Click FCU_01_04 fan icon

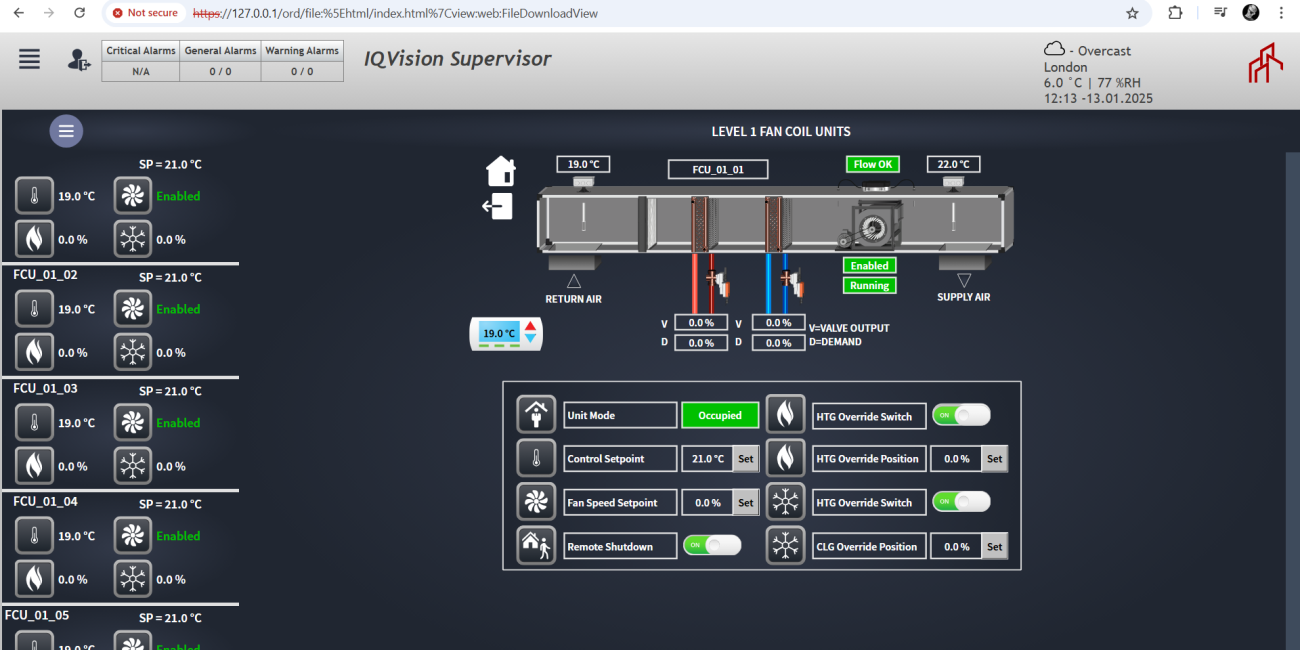(133, 536)
